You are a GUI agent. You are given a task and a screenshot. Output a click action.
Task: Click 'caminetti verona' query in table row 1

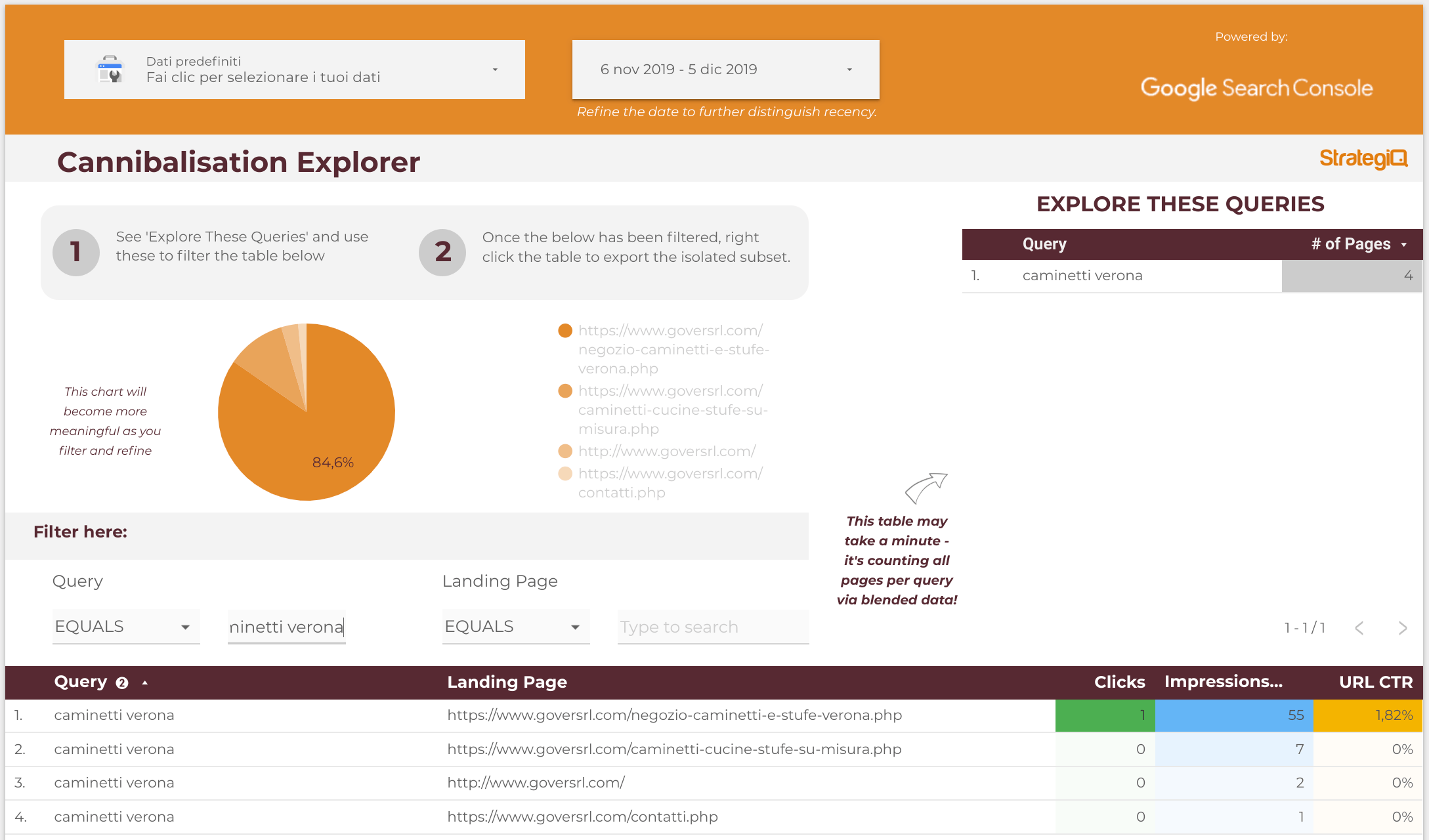tap(114, 715)
